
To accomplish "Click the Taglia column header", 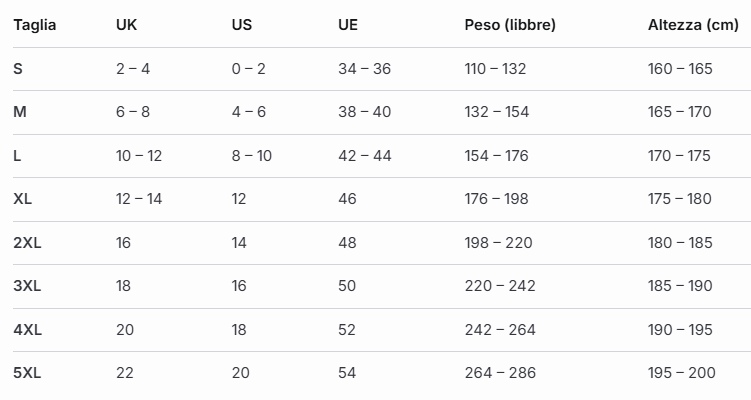I will pos(34,25).
